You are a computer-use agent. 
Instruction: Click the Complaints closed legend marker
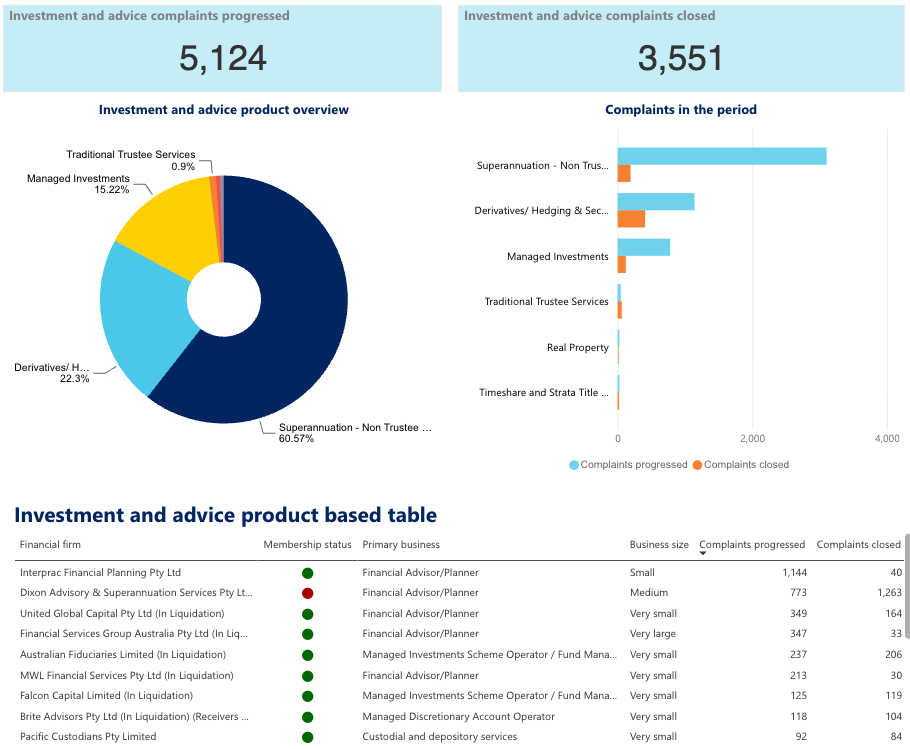tap(698, 465)
